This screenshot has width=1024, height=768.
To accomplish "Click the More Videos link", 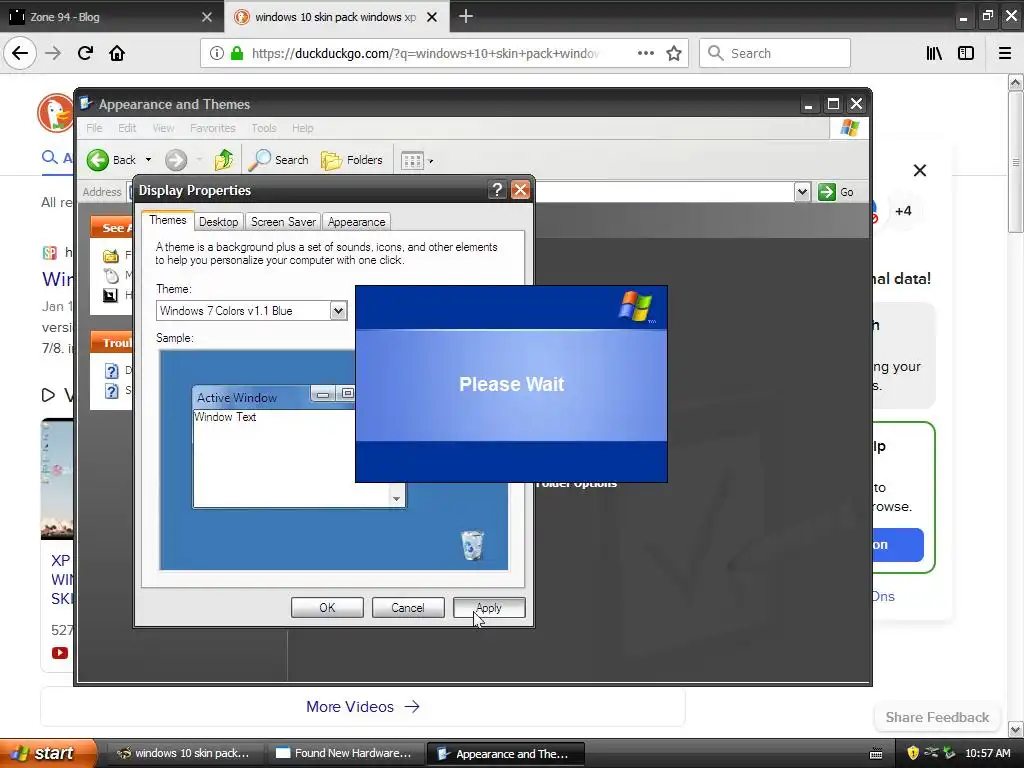I will coord(362,707).
